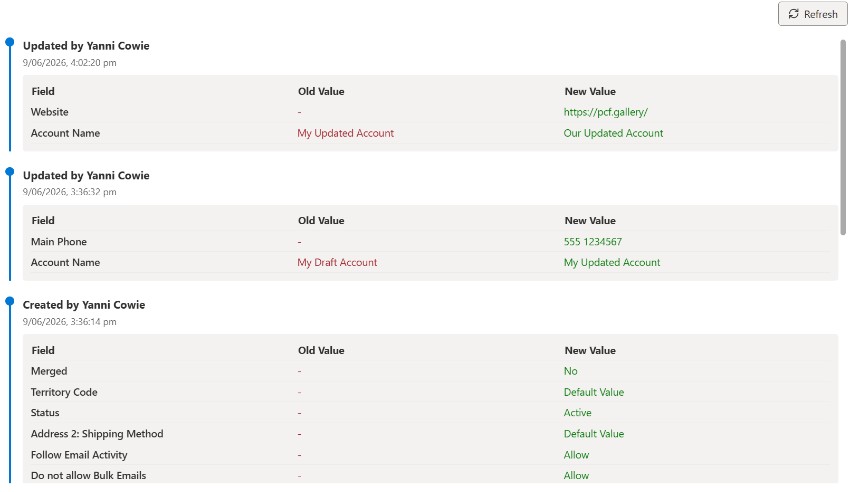The width and height of the screenshot is (850, 492).
Task: Click the vertical scrollbar thumb
Action: [843, 138]
